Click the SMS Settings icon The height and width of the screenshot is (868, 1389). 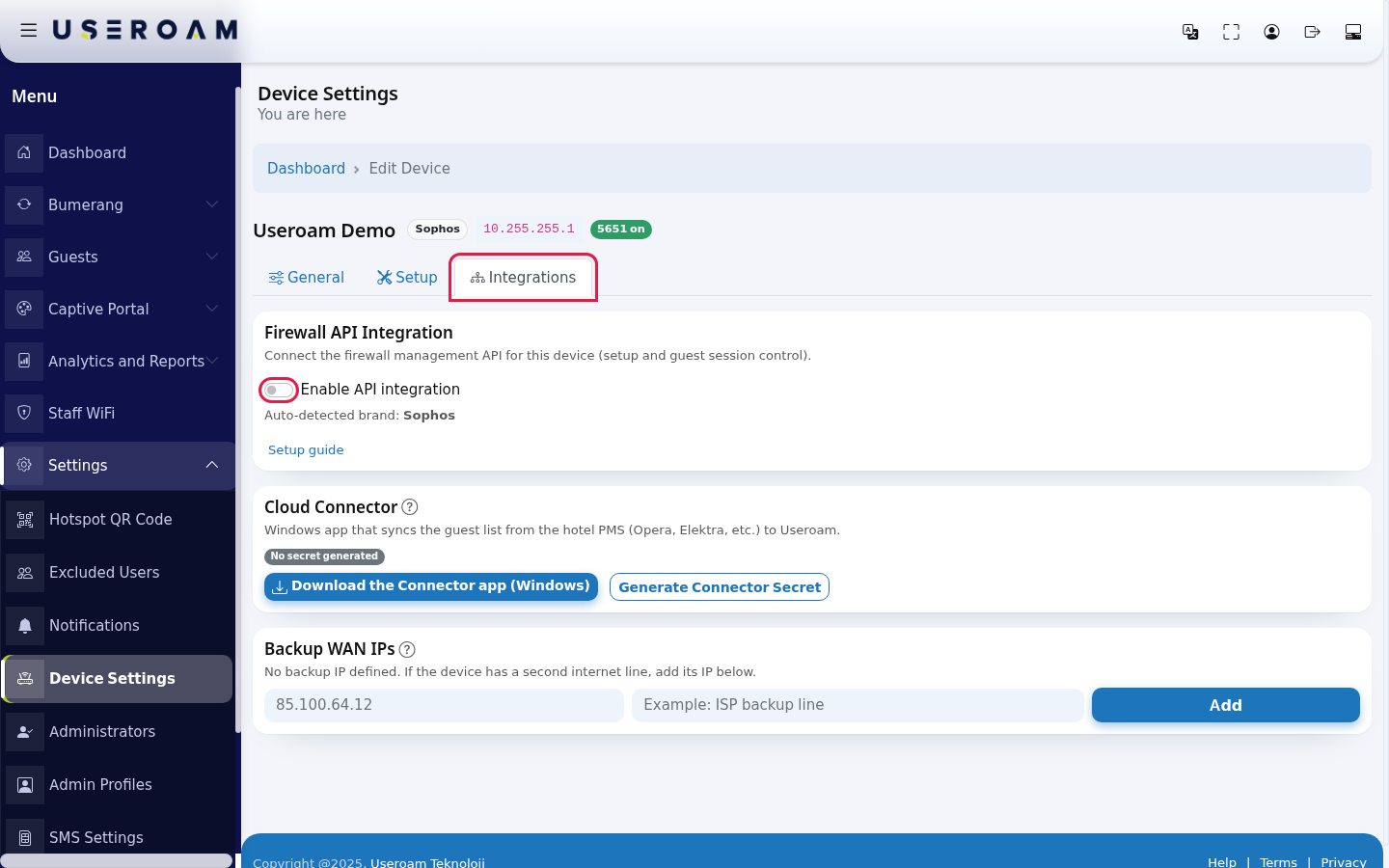[25, 838]
